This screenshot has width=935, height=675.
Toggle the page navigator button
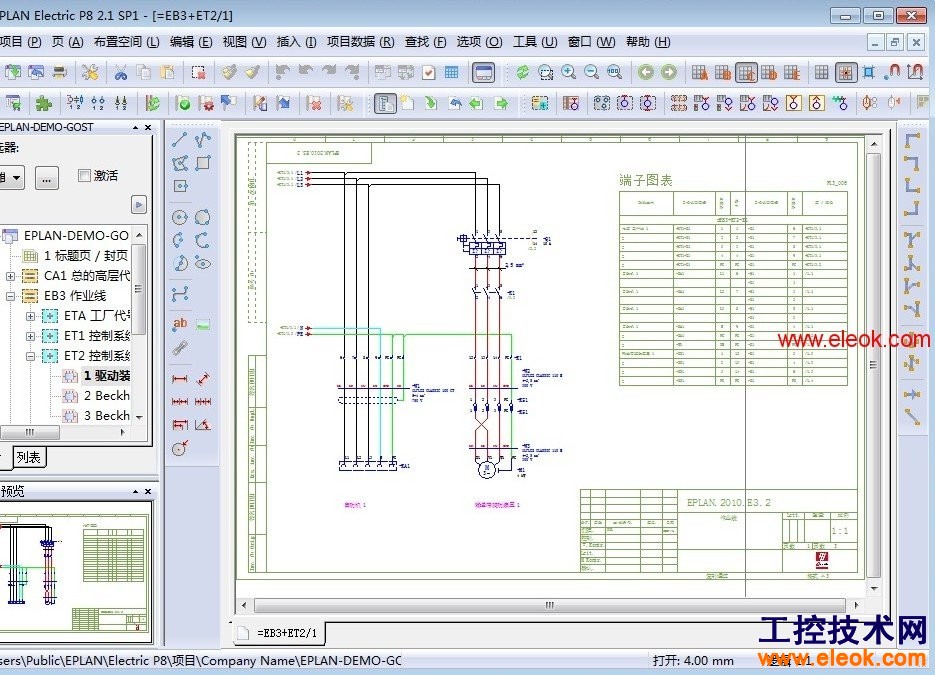(x=385, y=103)
